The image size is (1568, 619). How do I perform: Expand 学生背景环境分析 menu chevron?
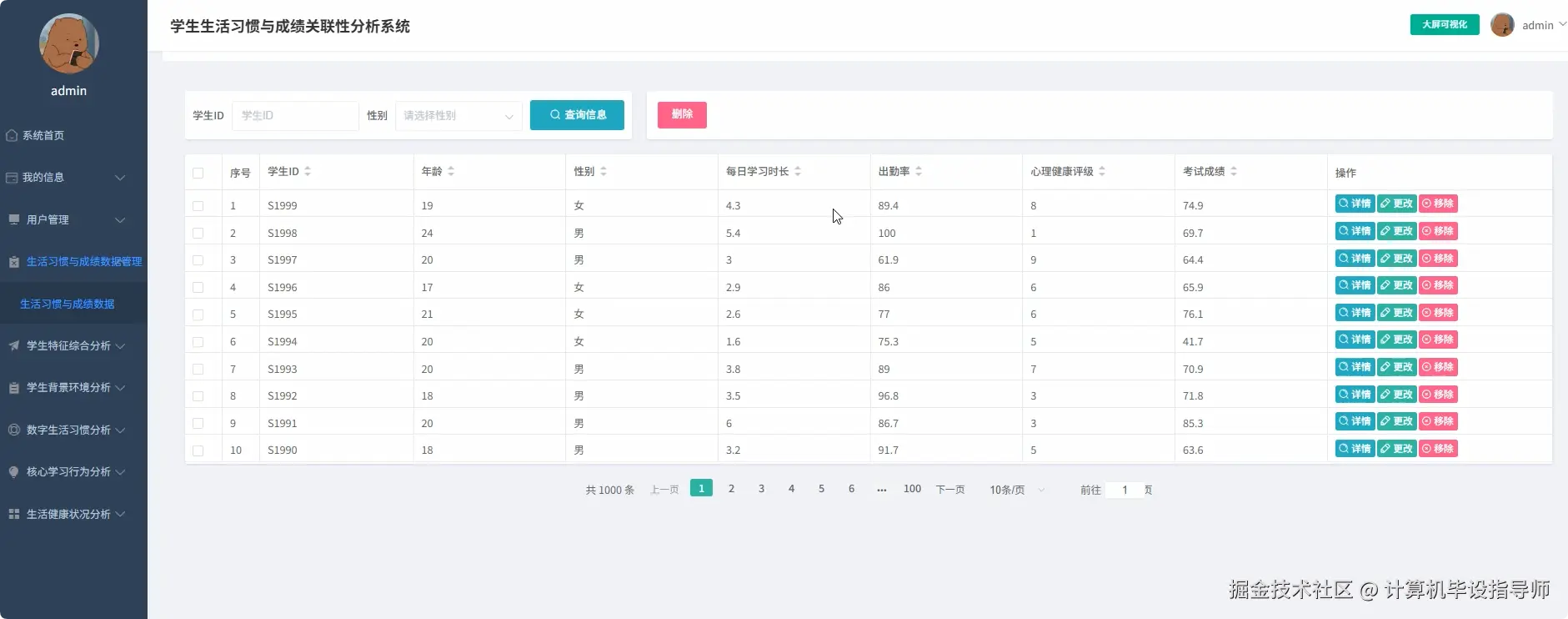120,388
